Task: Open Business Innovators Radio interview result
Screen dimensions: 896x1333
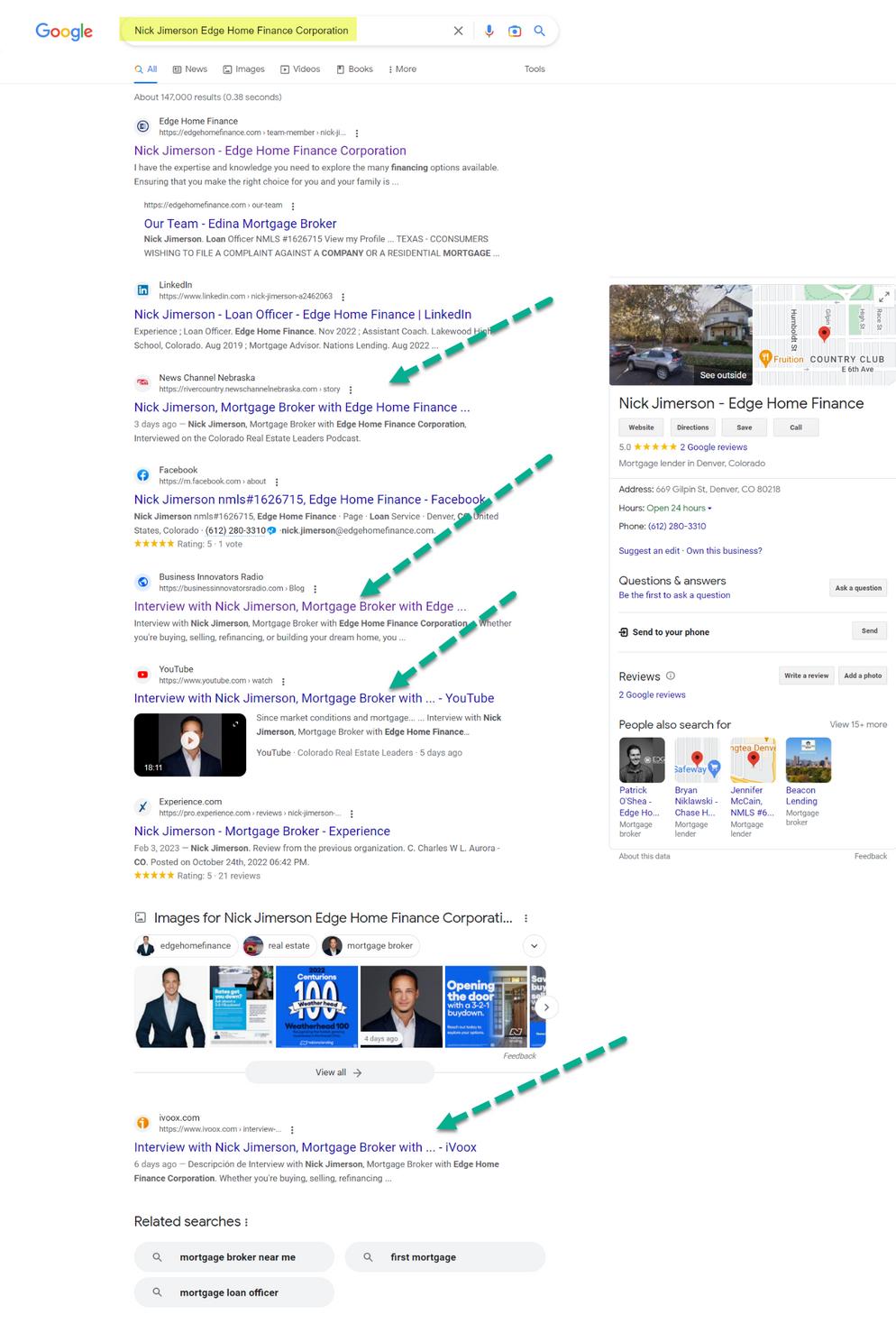Action: 300,607
